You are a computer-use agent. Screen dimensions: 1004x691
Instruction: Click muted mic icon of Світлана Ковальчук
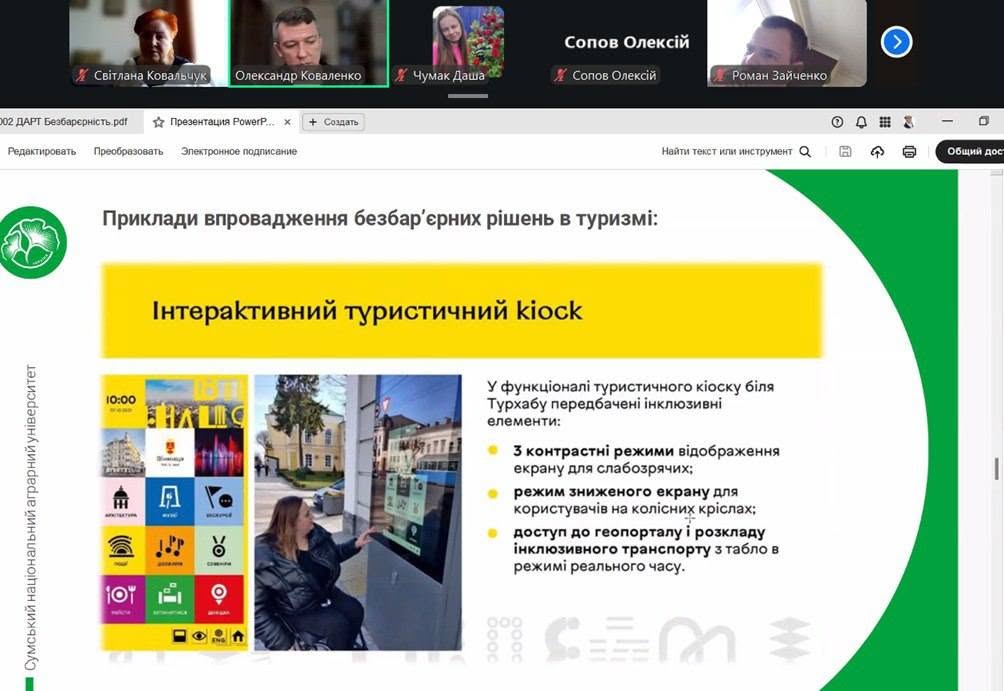pos(81,76)
